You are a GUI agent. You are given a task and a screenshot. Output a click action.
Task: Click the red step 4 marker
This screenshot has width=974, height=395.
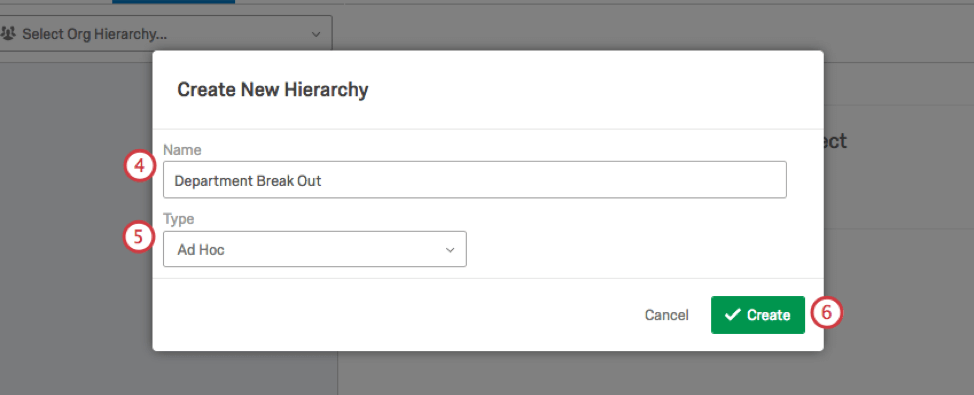click(x=139, y=167)
